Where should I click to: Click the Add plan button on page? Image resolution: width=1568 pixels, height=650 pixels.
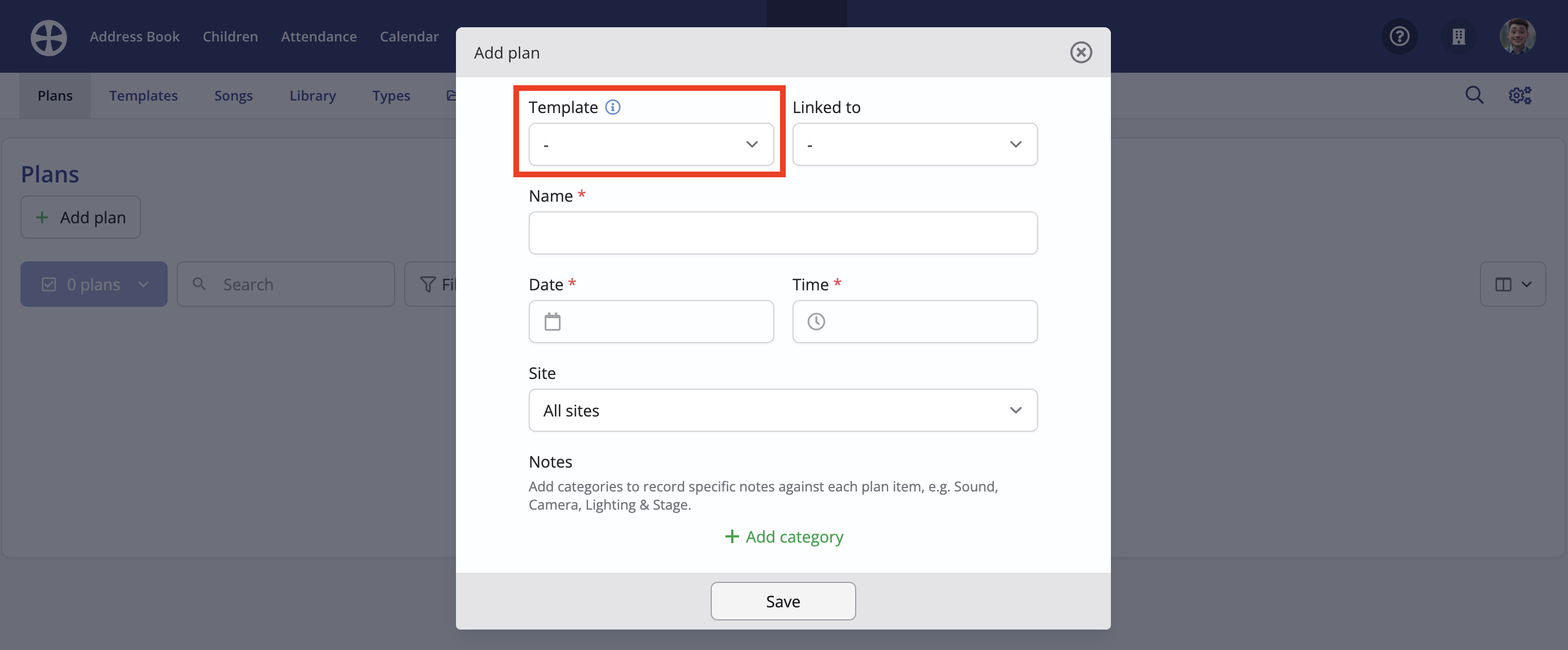[x=80, y=217]
